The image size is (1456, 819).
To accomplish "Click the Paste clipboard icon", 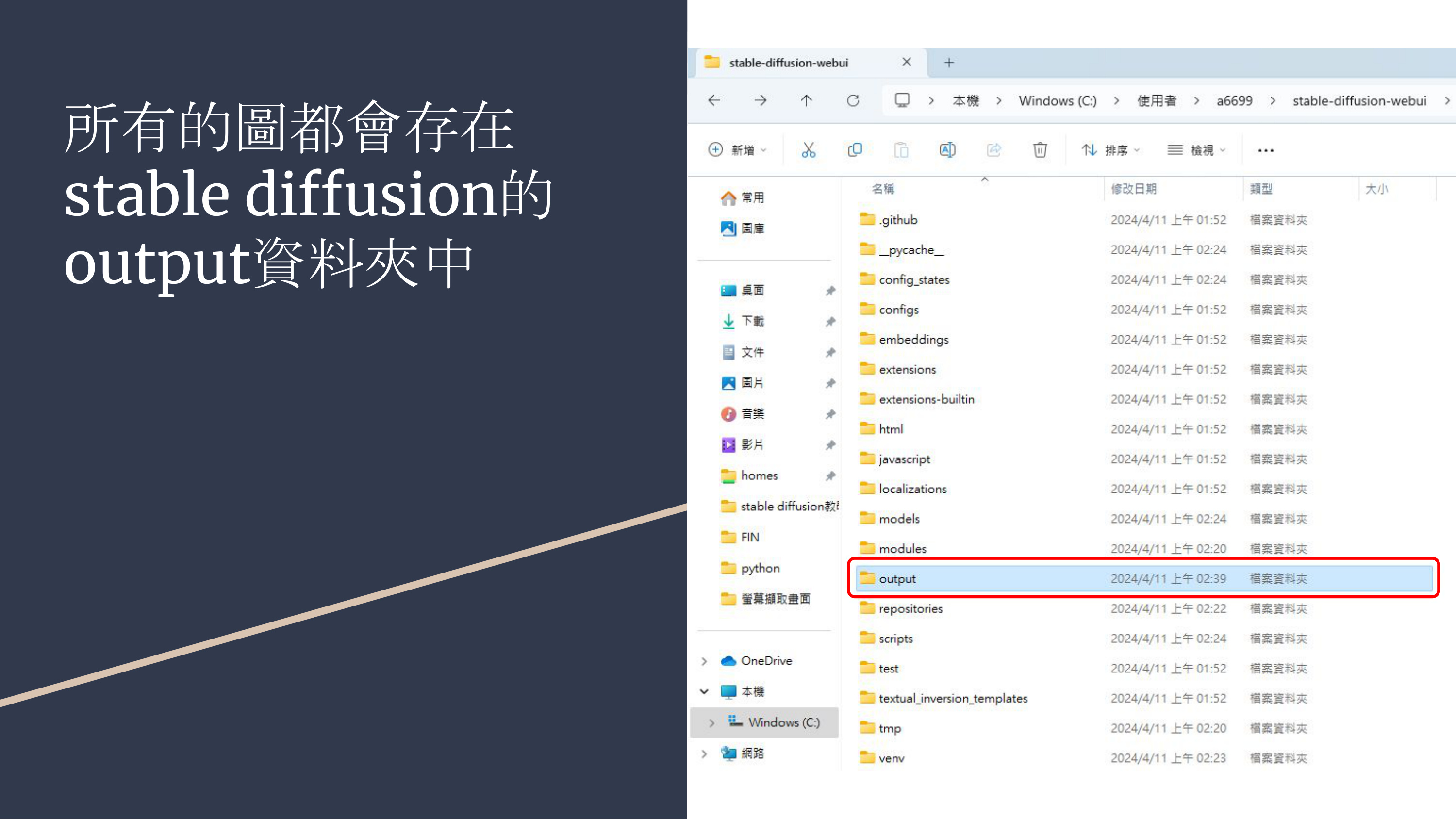I will [902, 150].
